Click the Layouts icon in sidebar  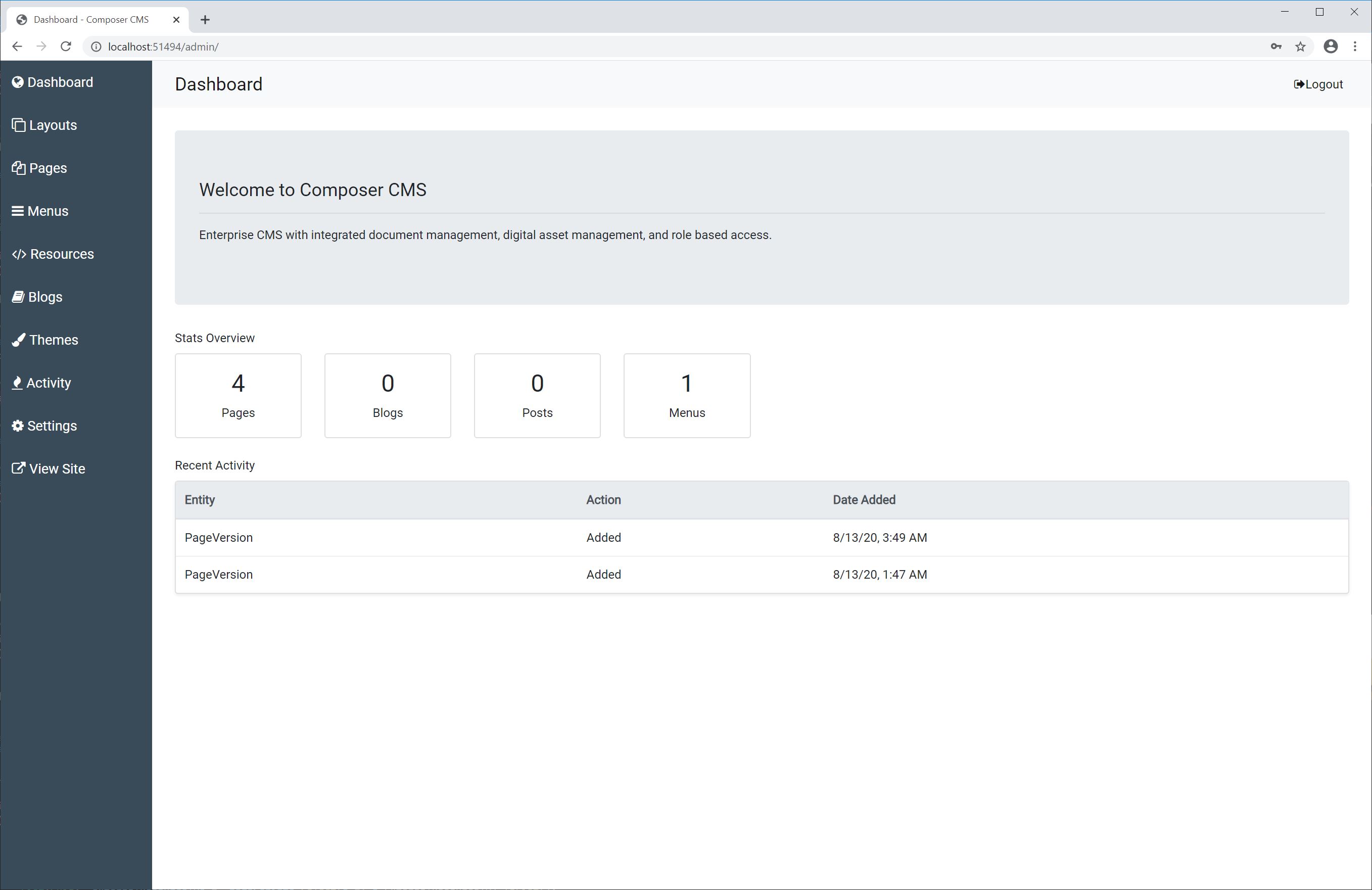click(19, 125)
